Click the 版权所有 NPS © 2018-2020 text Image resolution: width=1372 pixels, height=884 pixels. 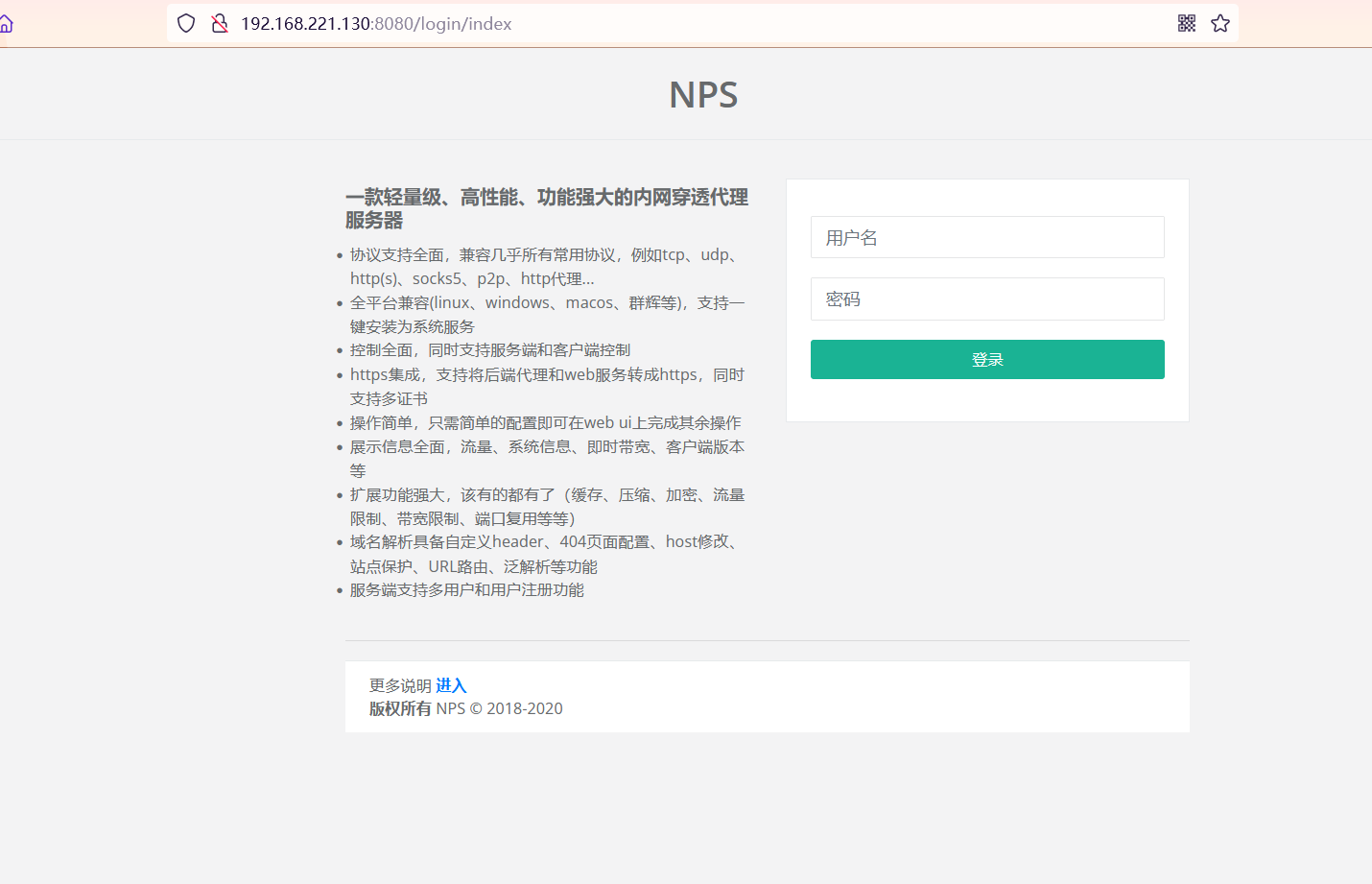[466, 708]
